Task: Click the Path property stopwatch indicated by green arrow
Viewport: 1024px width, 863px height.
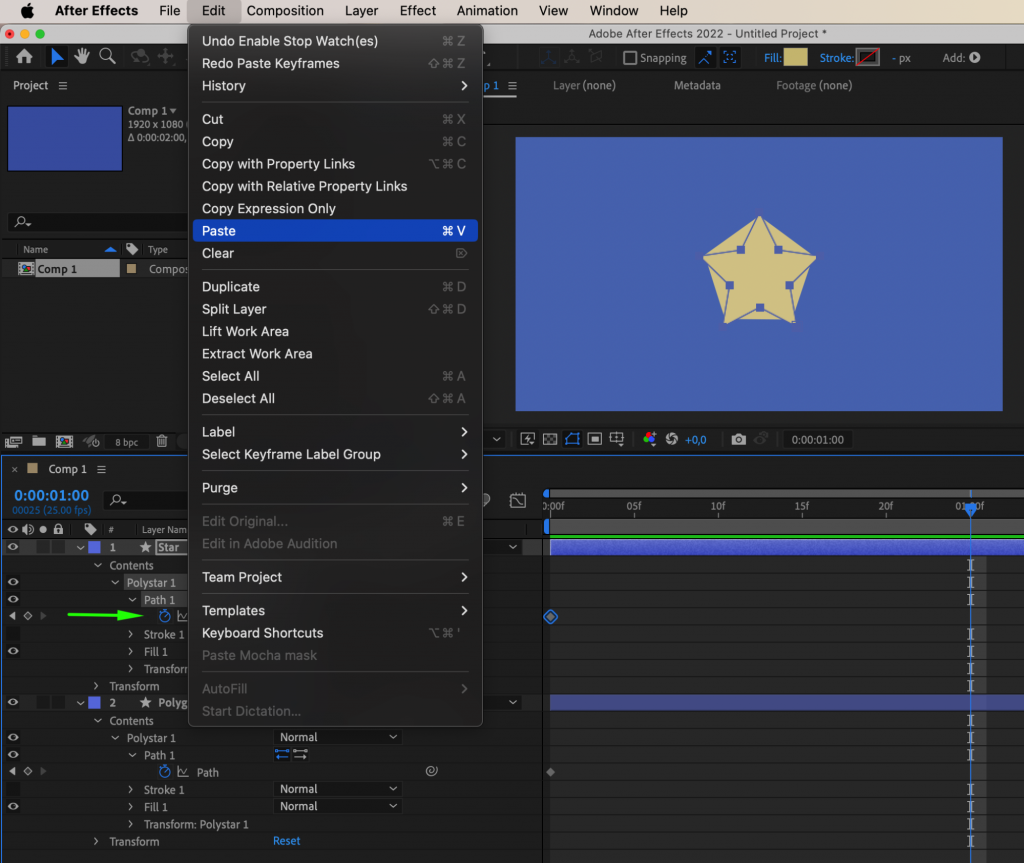Action: point(163,615)
